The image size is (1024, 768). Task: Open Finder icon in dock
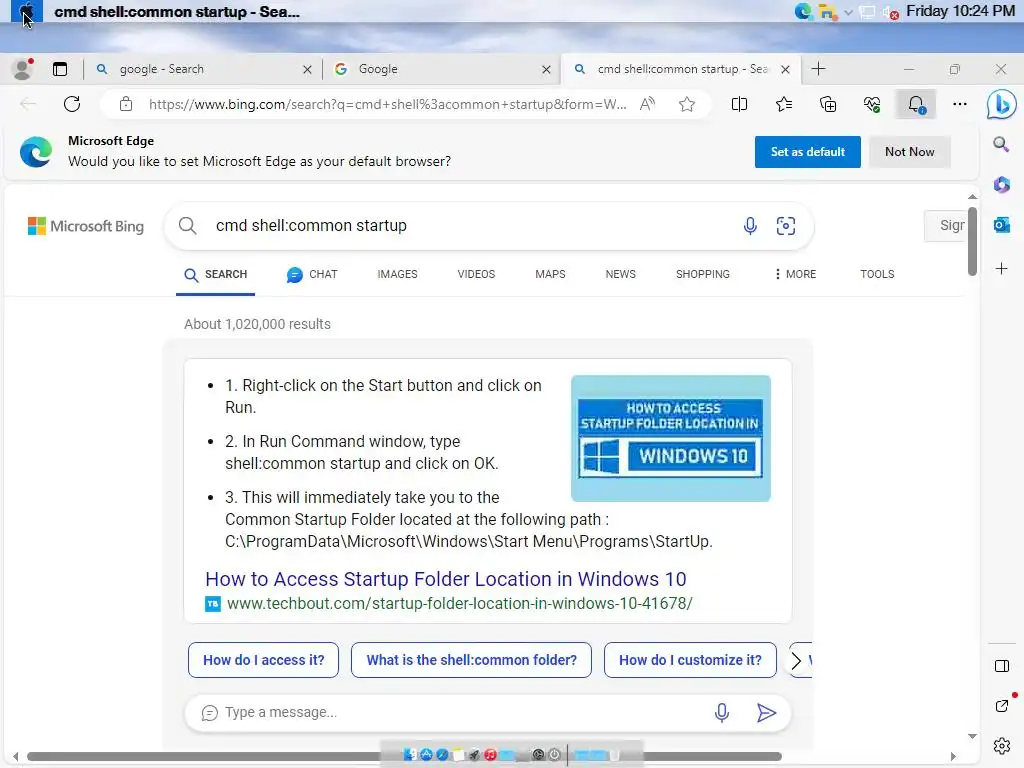[x=410, y=755]
